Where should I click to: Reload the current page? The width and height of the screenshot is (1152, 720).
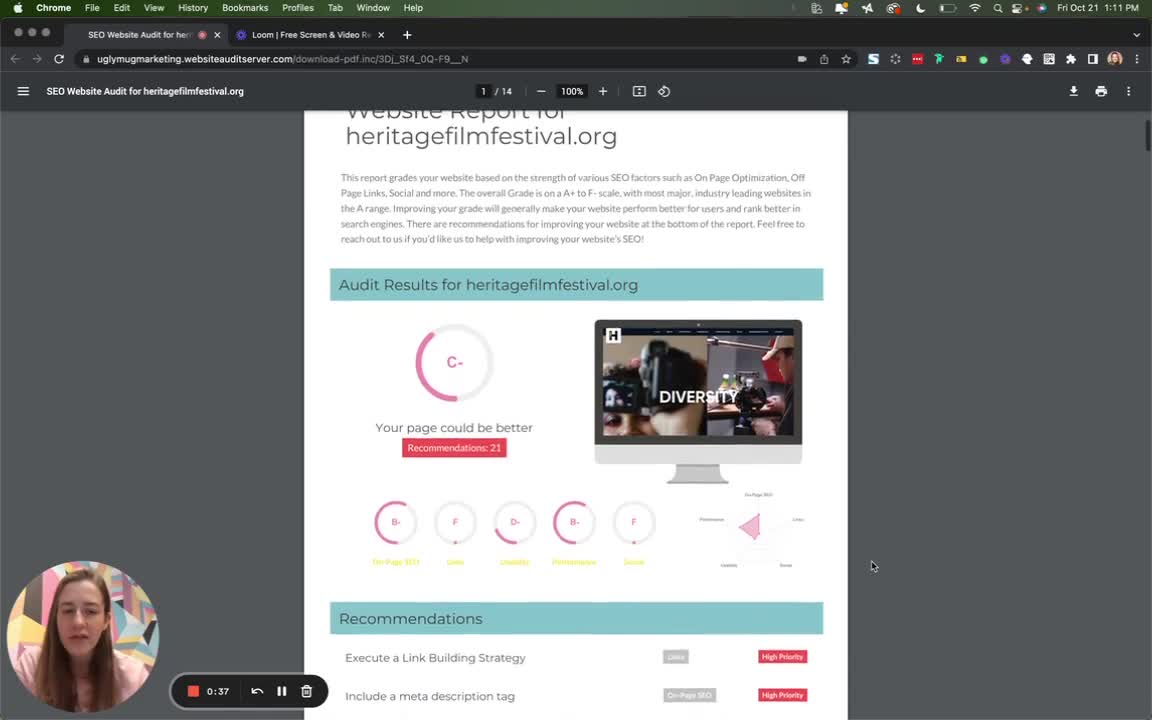pyautogui.click(x=59, y=59)
